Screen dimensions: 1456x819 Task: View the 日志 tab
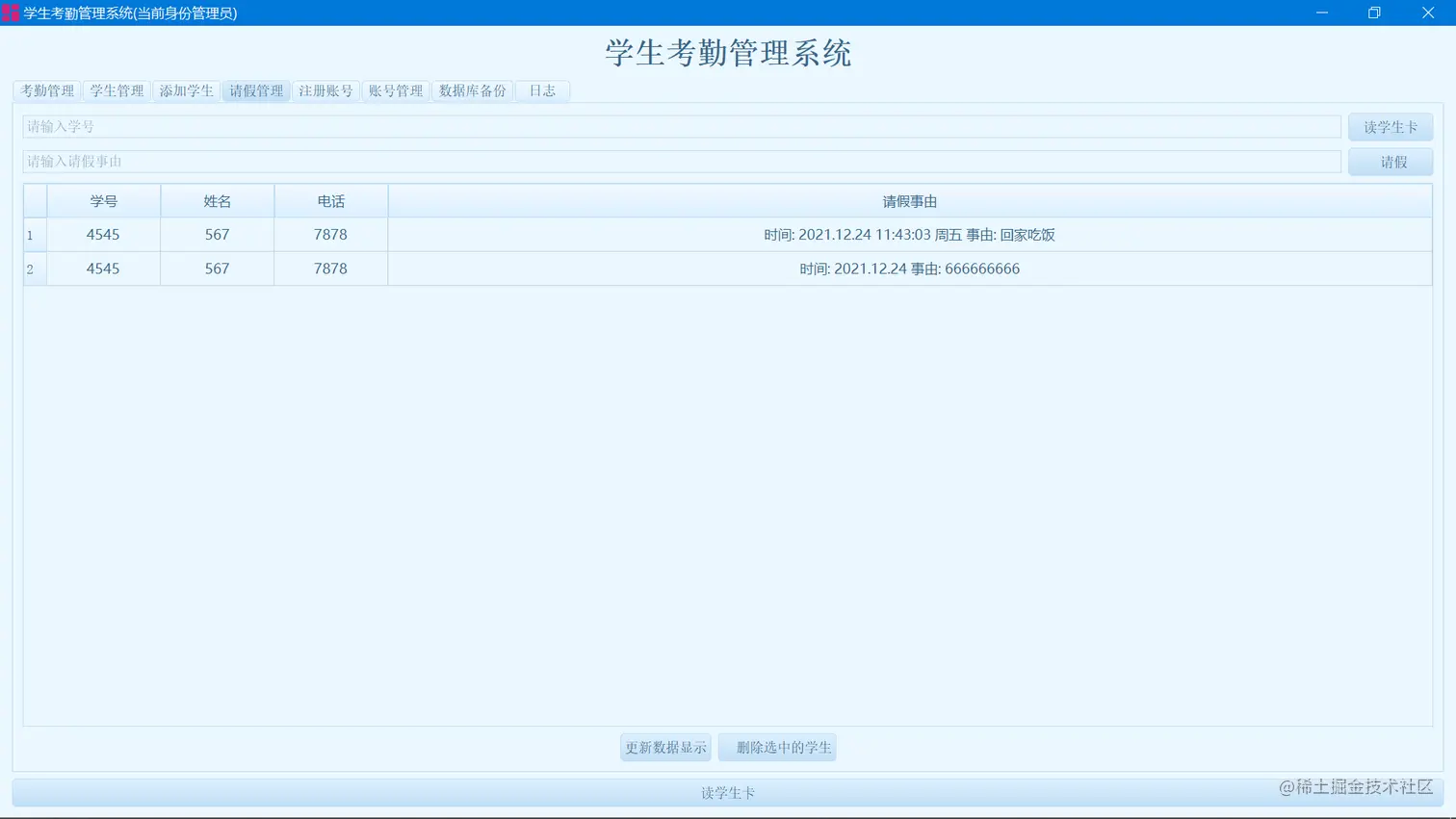click(x=542, y=90)
